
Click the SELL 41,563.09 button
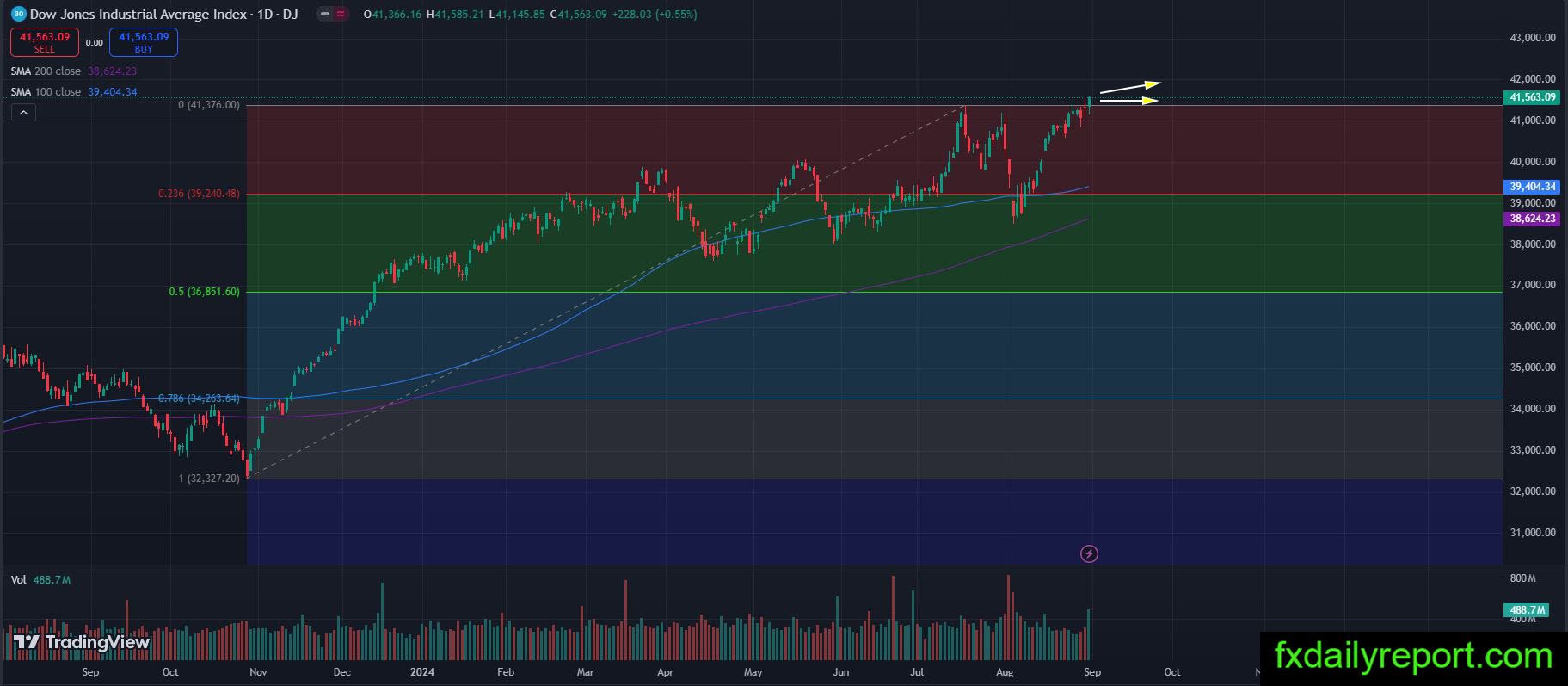coord(45,42)
